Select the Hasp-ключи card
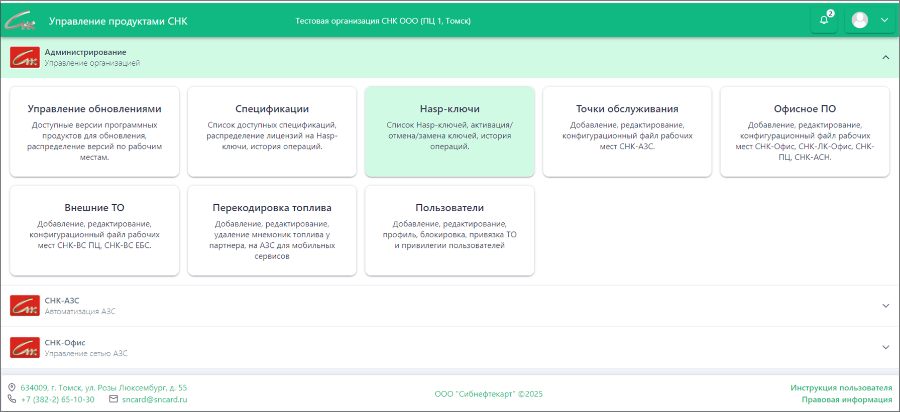 point(449,131)
